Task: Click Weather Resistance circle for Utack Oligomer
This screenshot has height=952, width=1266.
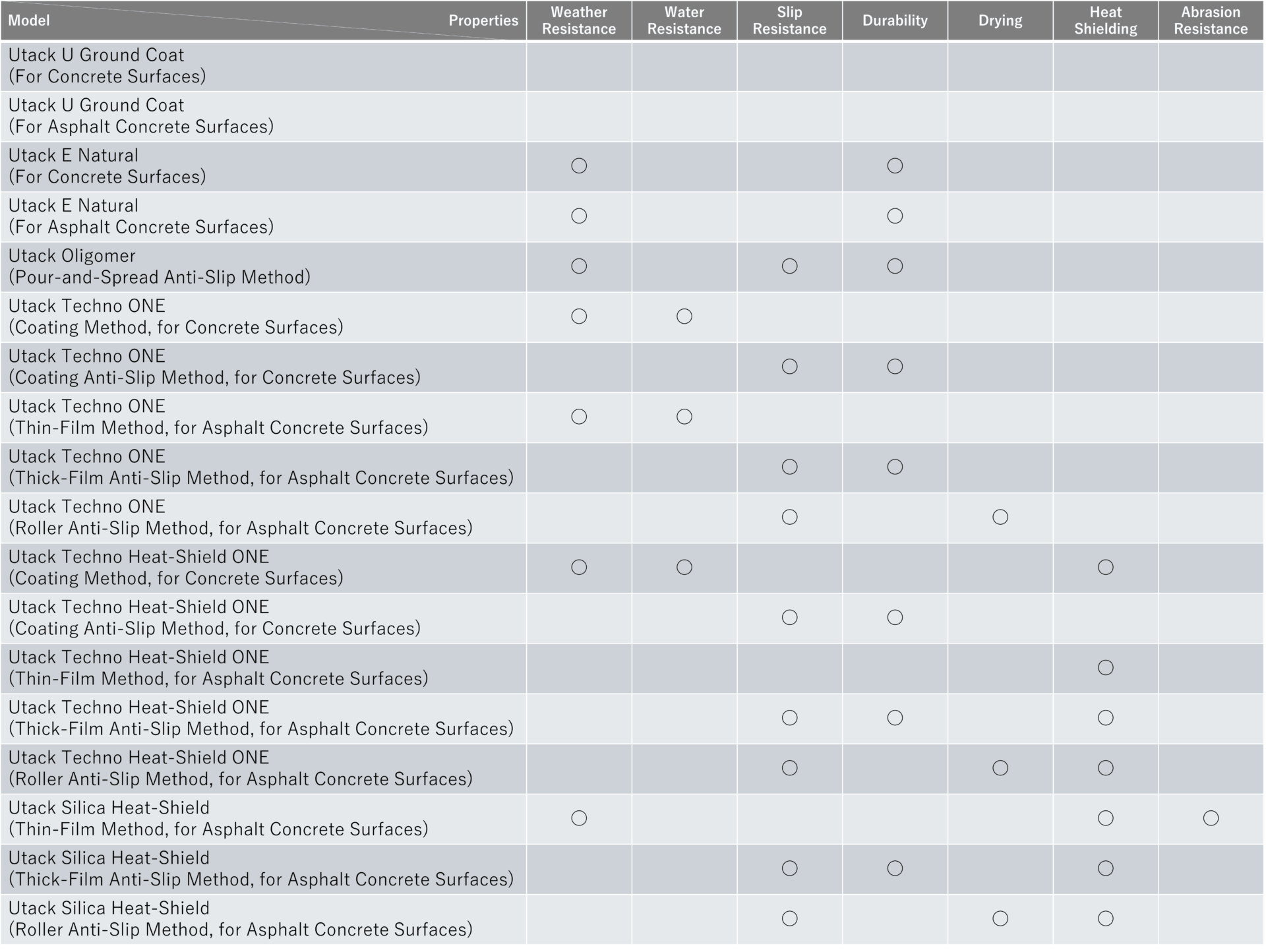Action: coord(579,266)
